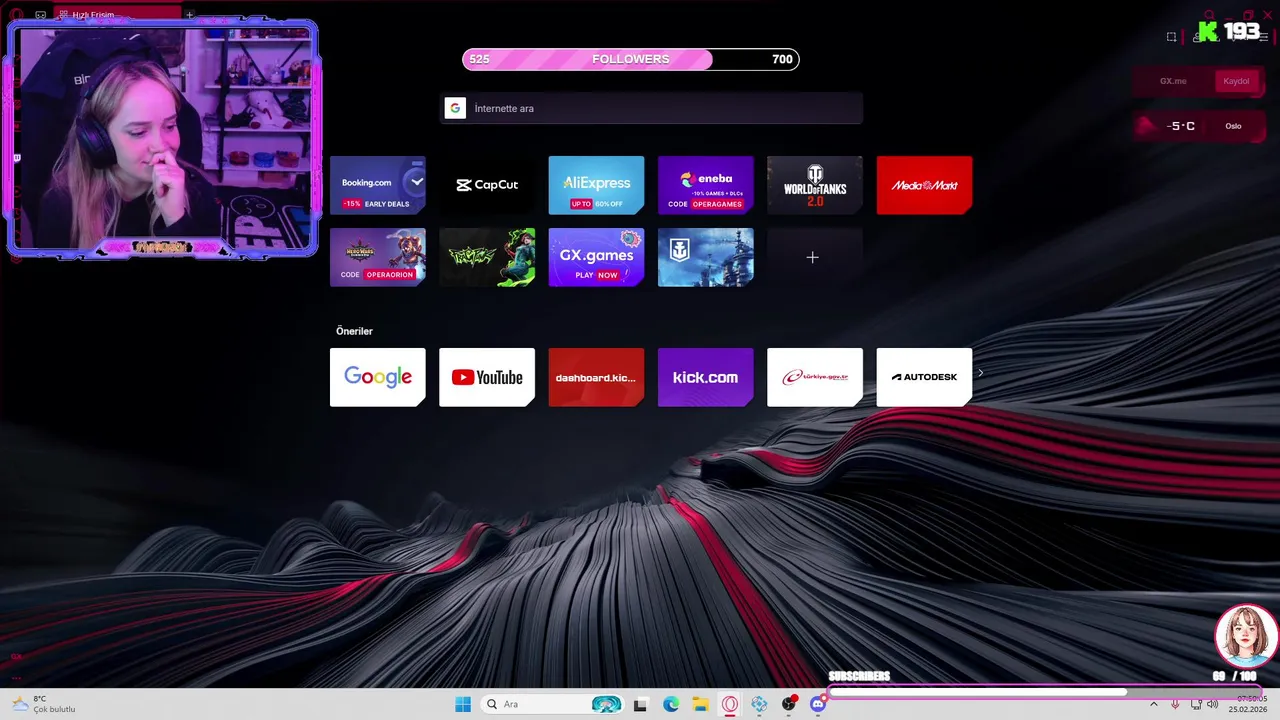Click the -5°C temperature reading
Screen dimensions: 1280x720
[1181, 126]
